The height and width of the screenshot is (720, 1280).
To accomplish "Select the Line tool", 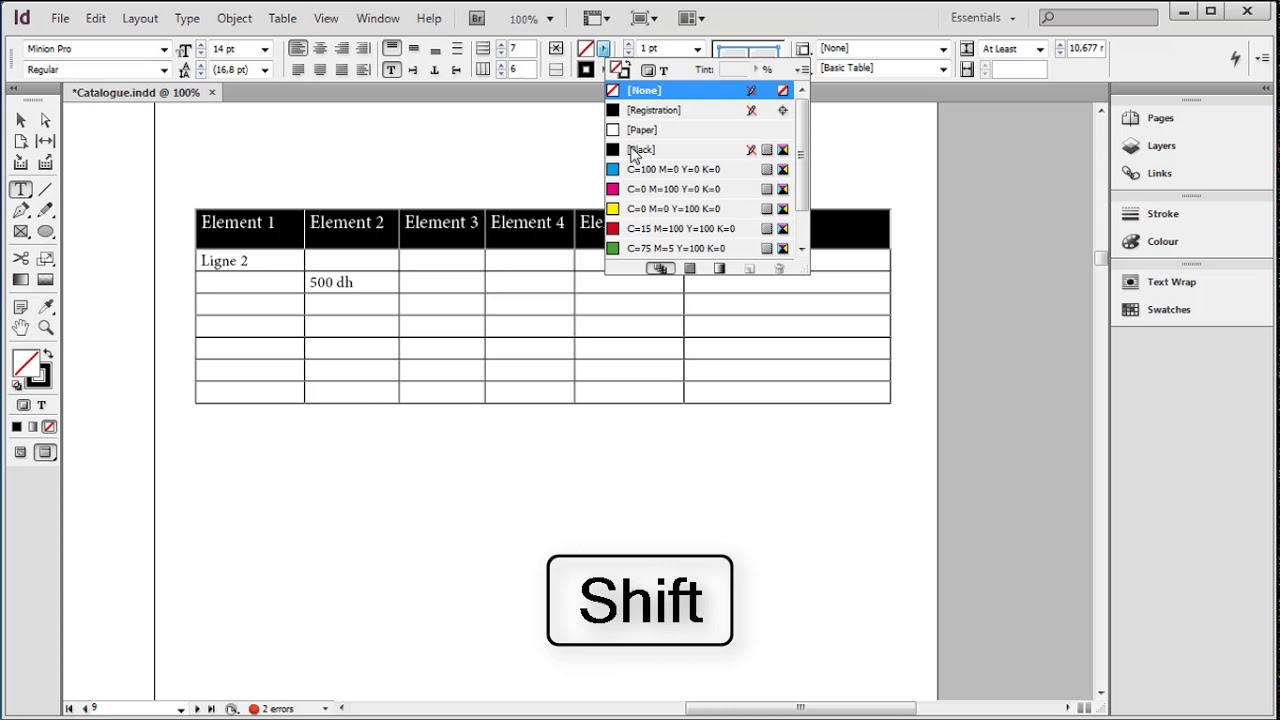I will point(46,189).
